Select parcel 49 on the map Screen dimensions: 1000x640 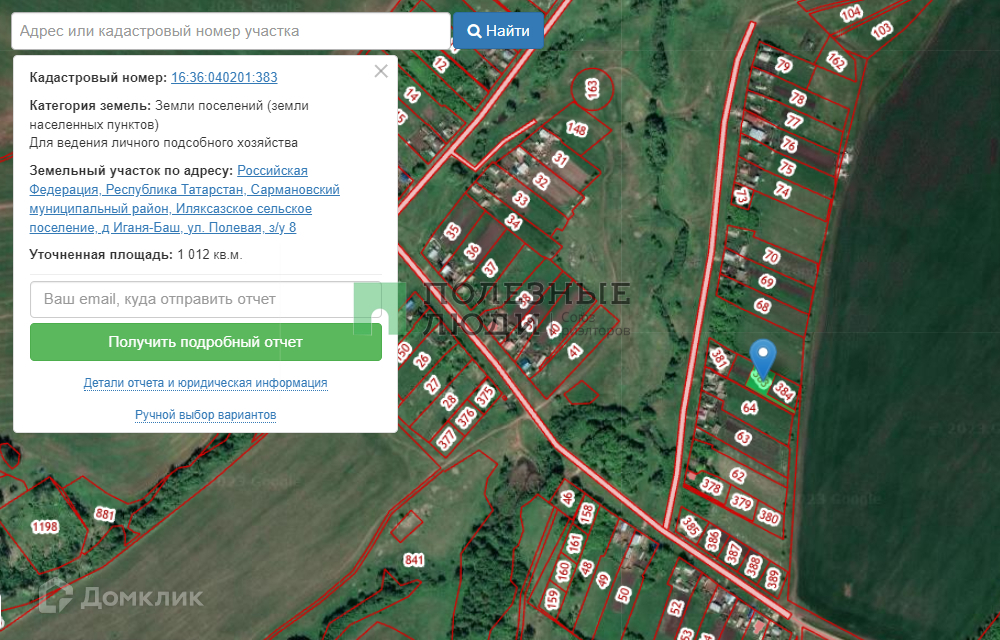pyautogui.click(x=603, y=580)
